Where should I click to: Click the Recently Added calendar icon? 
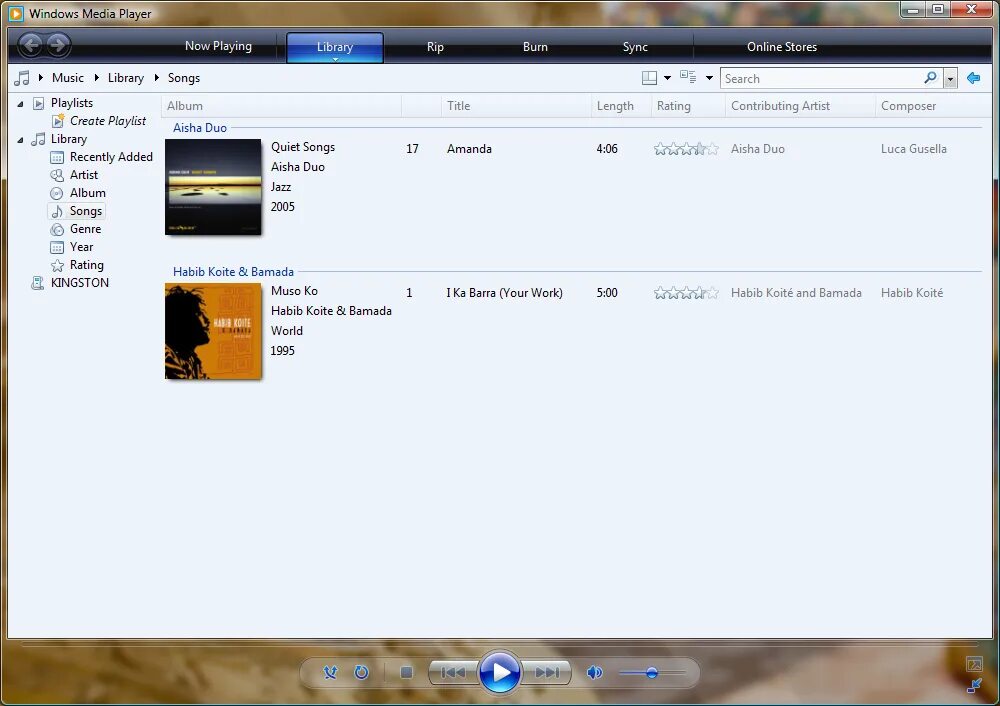tap(57, 157)
